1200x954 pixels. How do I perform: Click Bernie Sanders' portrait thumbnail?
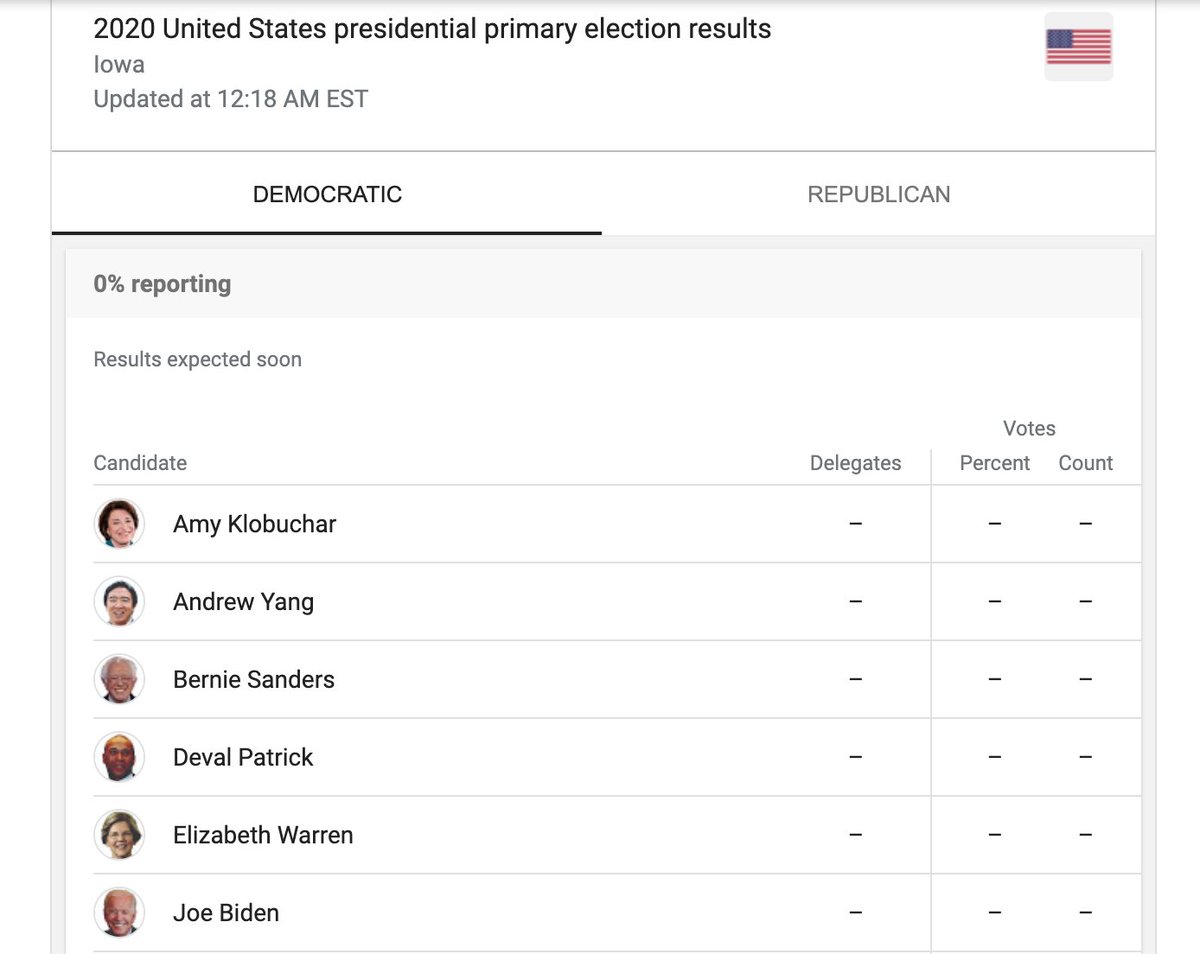119,680
